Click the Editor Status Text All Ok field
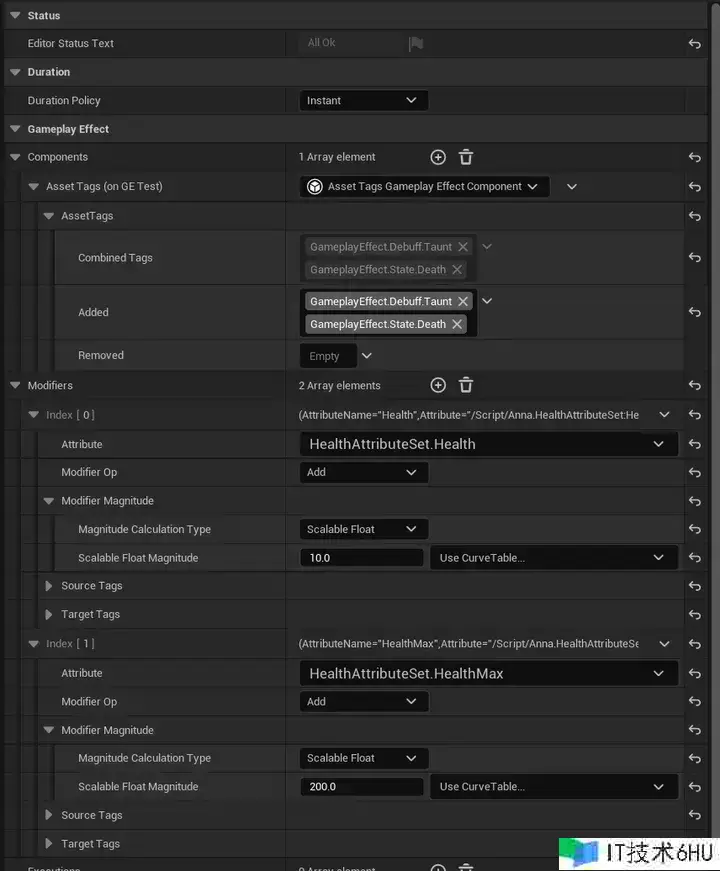The height and width of the screenshot is (871, 720). pos(350,43)
